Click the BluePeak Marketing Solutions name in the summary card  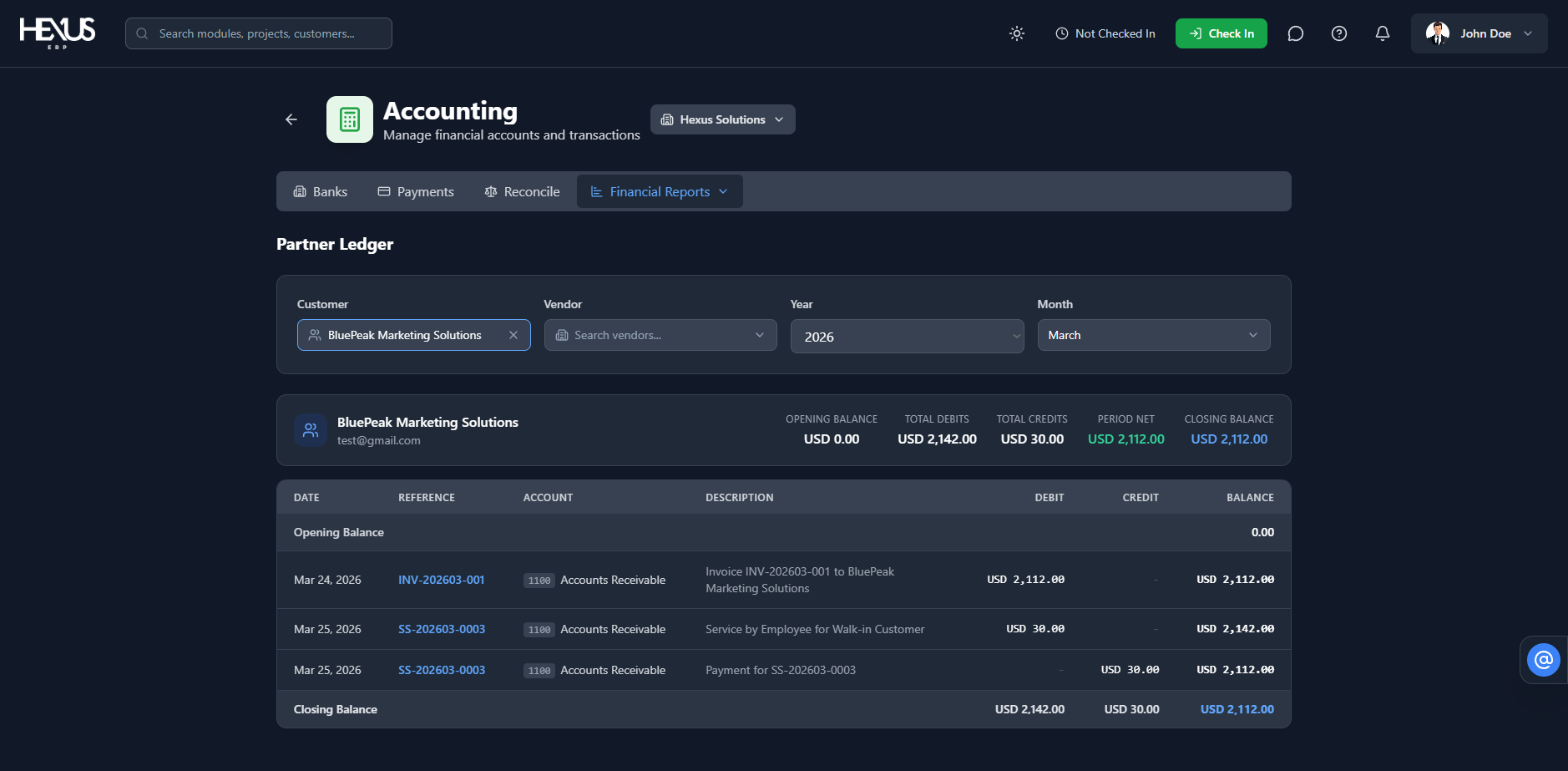tap(427, 422)
